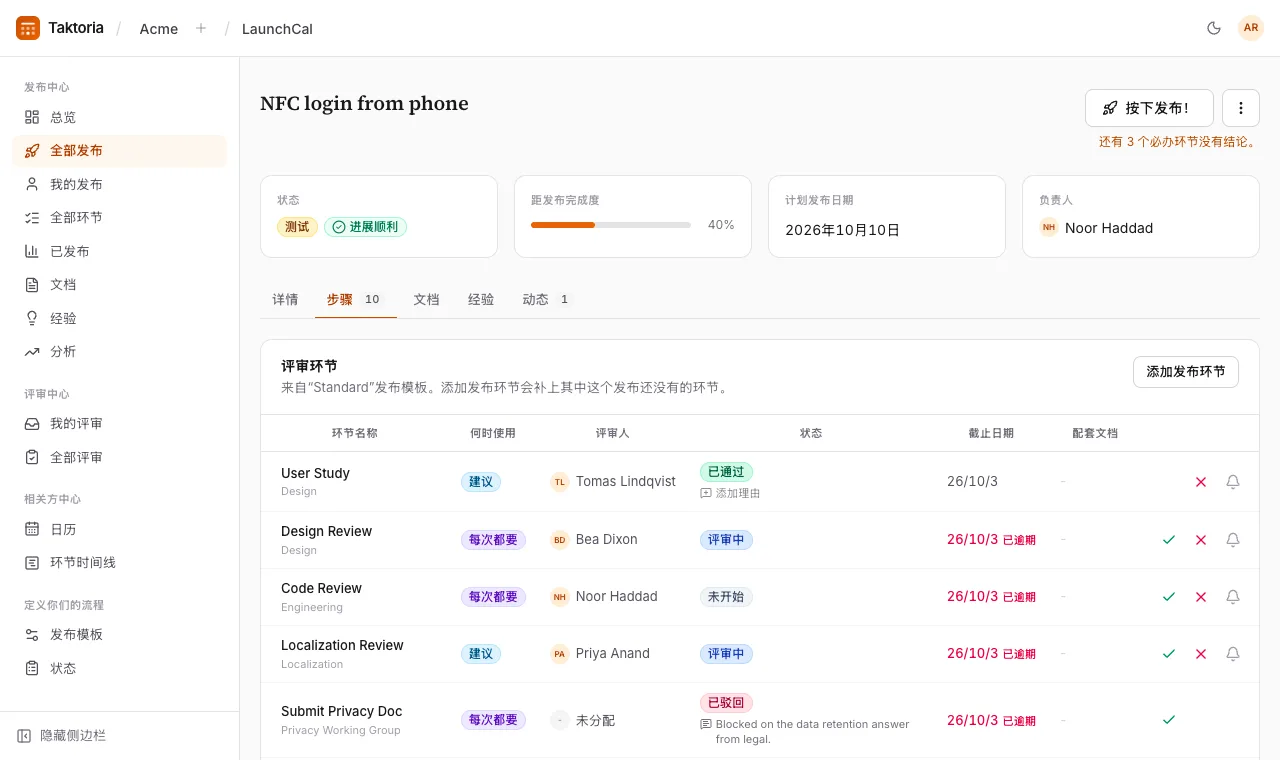
Task: Select 全部环节 sidebar item
Action: (x=120, y=217)
